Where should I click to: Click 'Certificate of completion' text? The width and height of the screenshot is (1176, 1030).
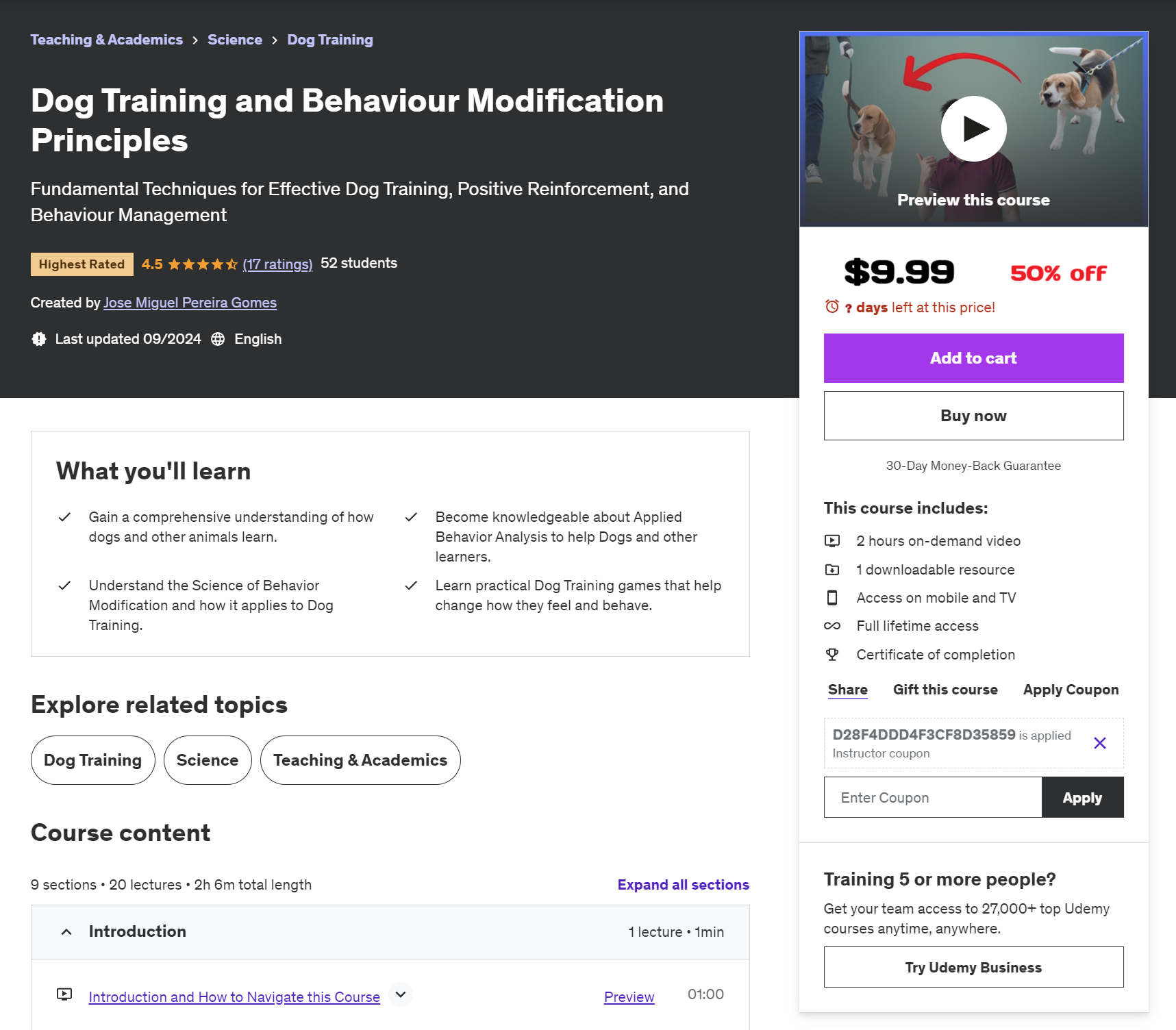click(936, 655)
